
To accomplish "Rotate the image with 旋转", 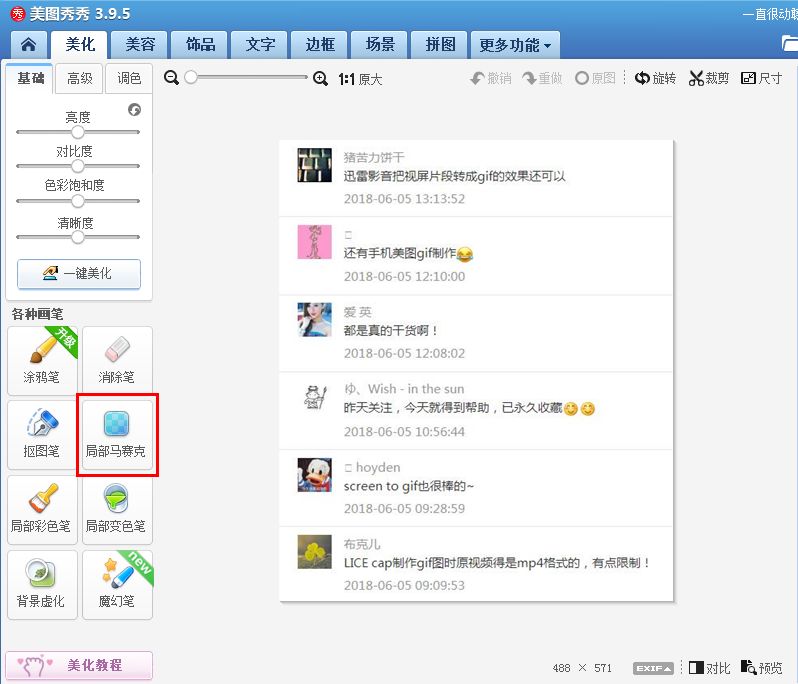I will point(656,78).
